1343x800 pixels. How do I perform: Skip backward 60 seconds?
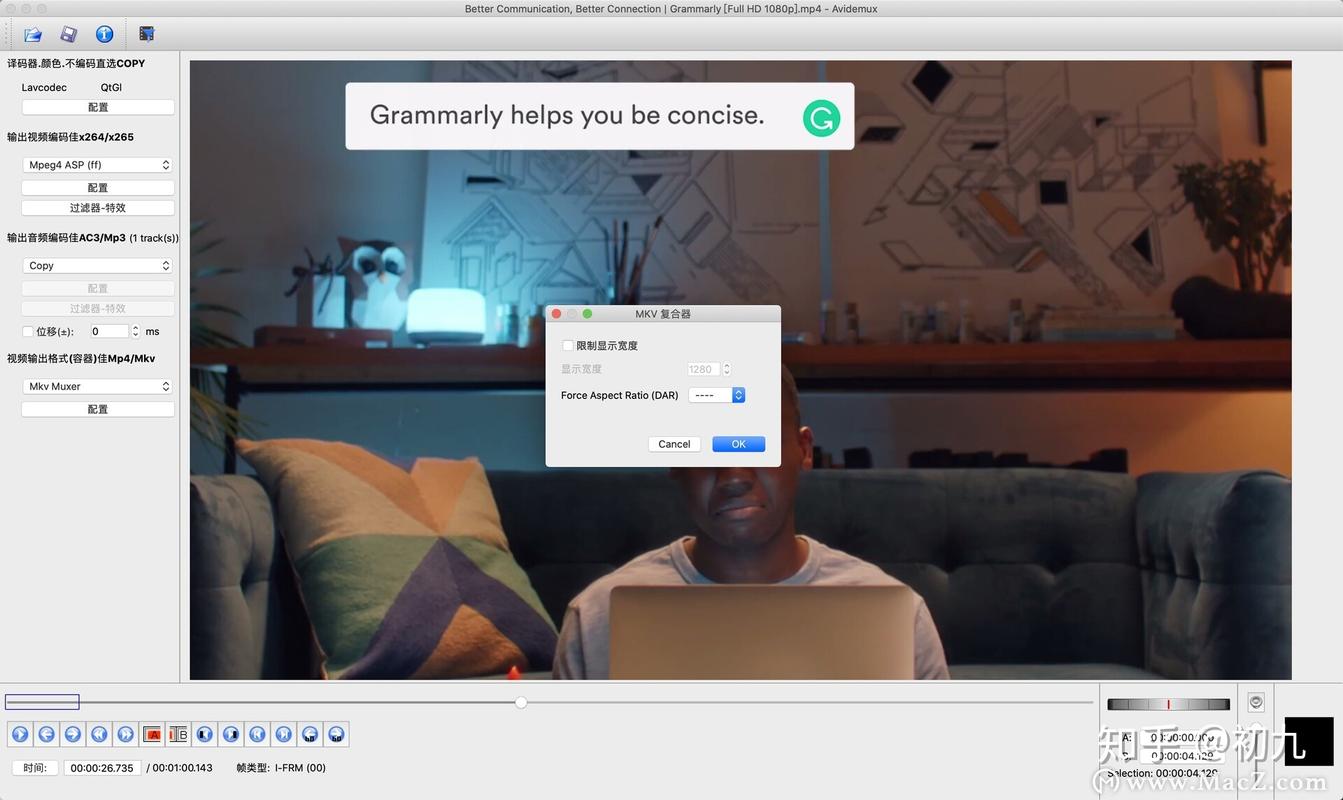pyautogui.click(x=310, y=734)
